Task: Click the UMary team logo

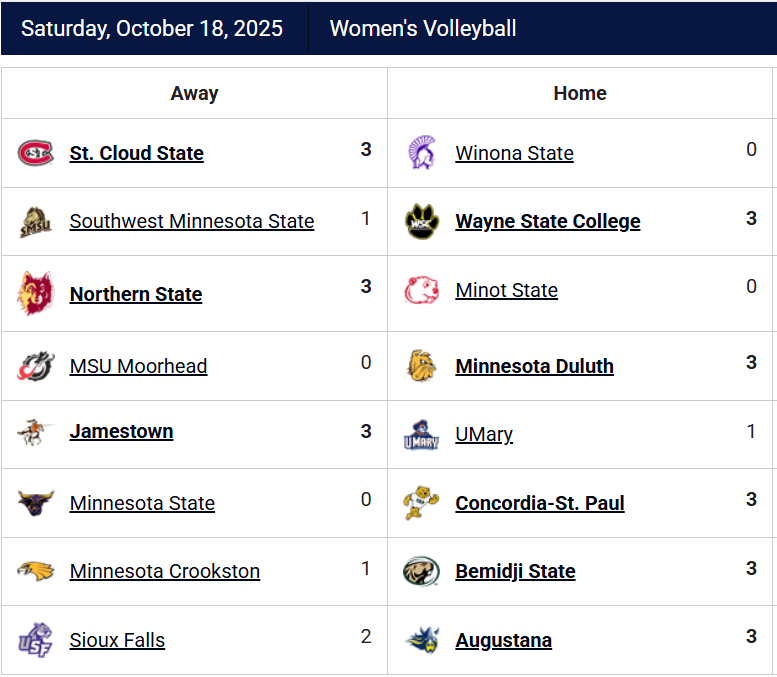Action: coord(422,435)
